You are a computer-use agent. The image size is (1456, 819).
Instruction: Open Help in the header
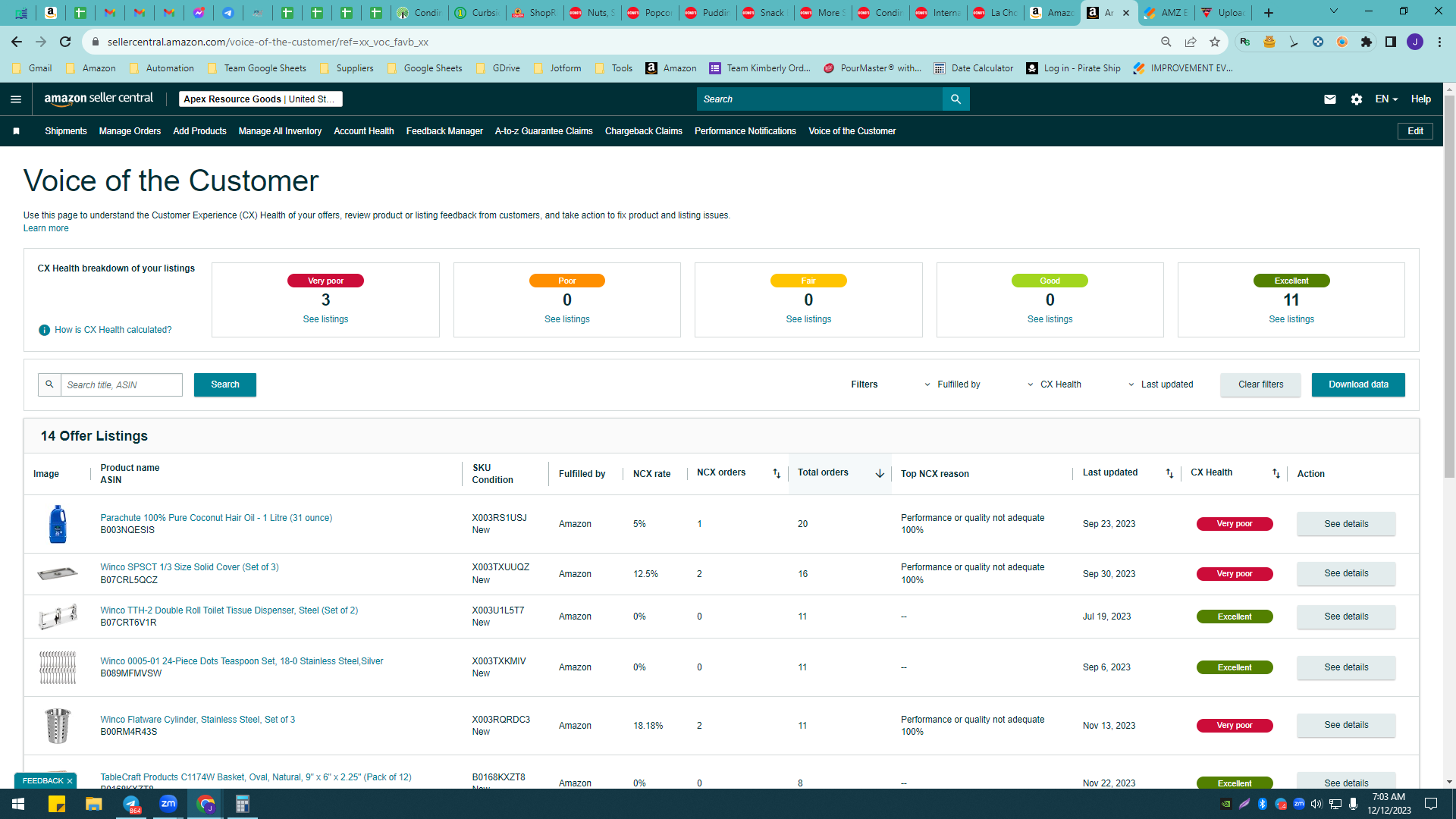pos(1420,99)
